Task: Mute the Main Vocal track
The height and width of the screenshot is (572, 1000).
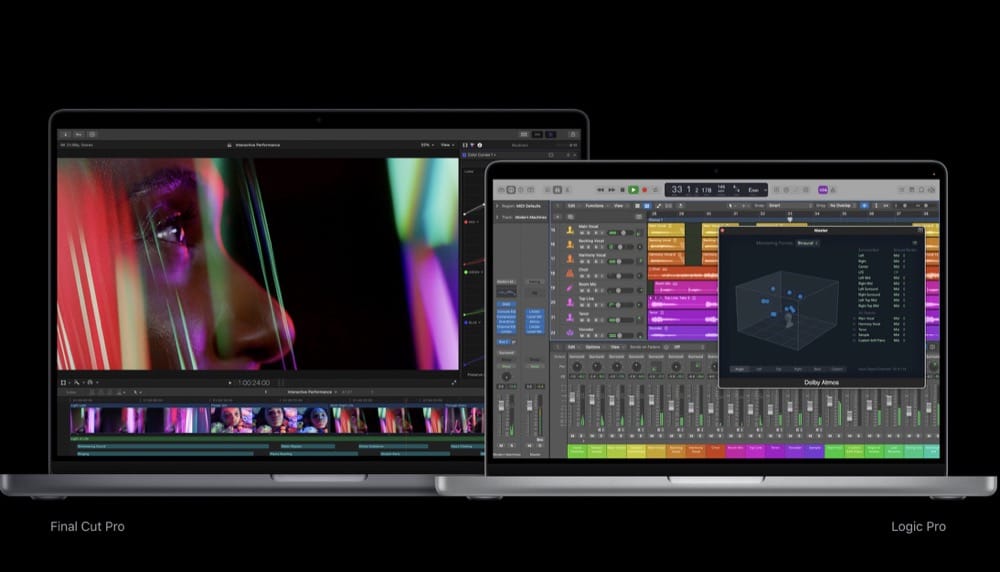Action: point(582,233)
